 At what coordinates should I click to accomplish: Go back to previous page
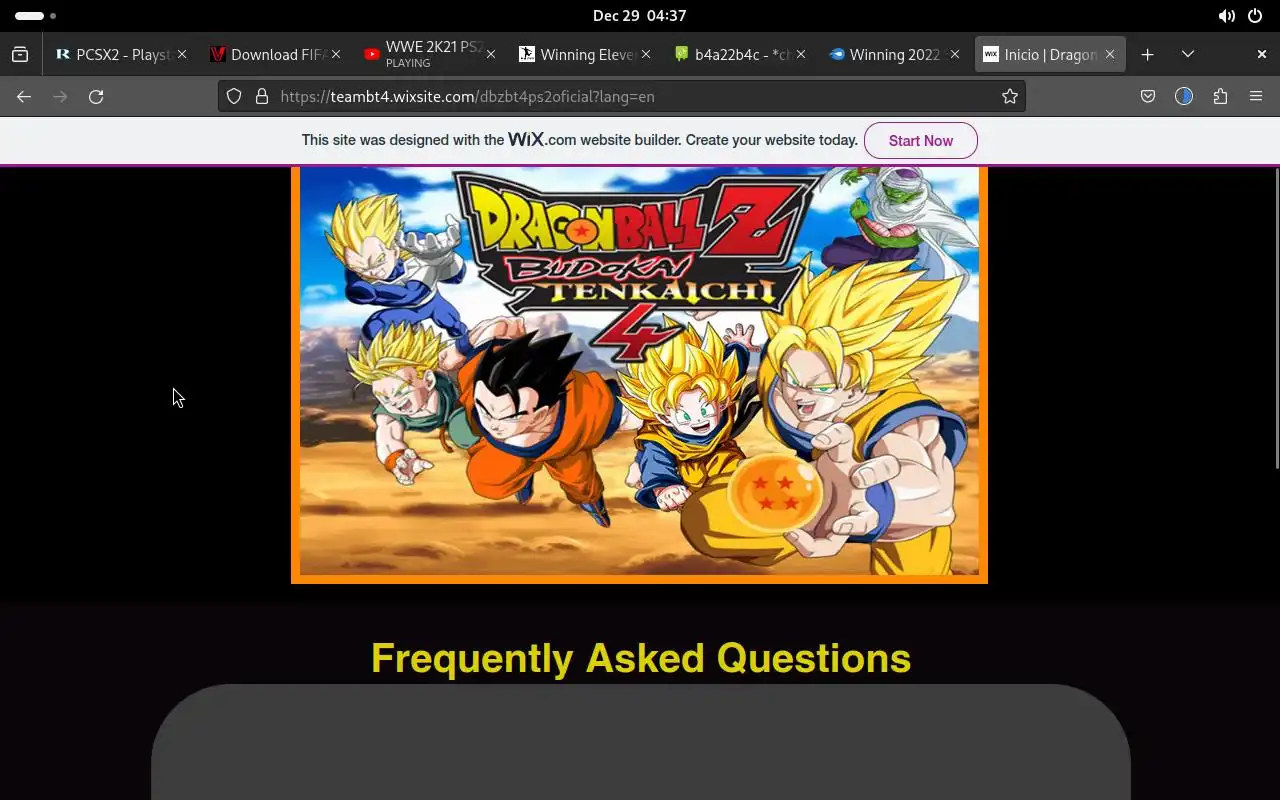tap(24, 97)
